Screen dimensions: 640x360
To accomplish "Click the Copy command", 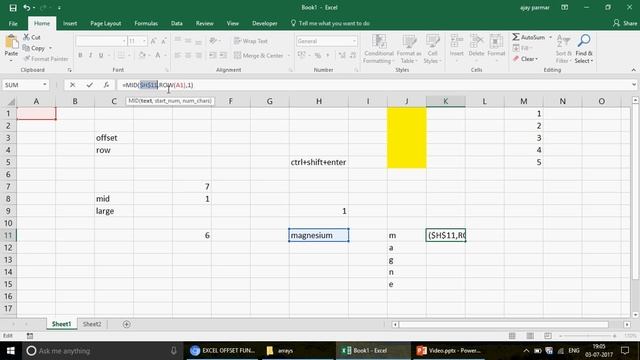I will pos(34,48).
